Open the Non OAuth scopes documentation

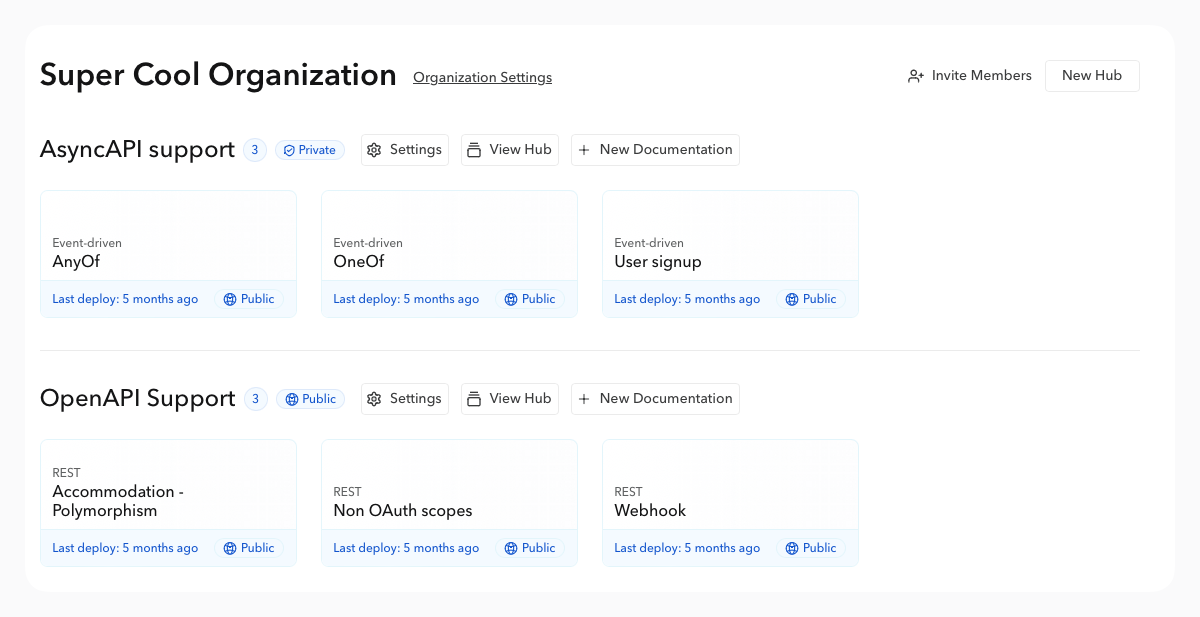coord(449,490)
